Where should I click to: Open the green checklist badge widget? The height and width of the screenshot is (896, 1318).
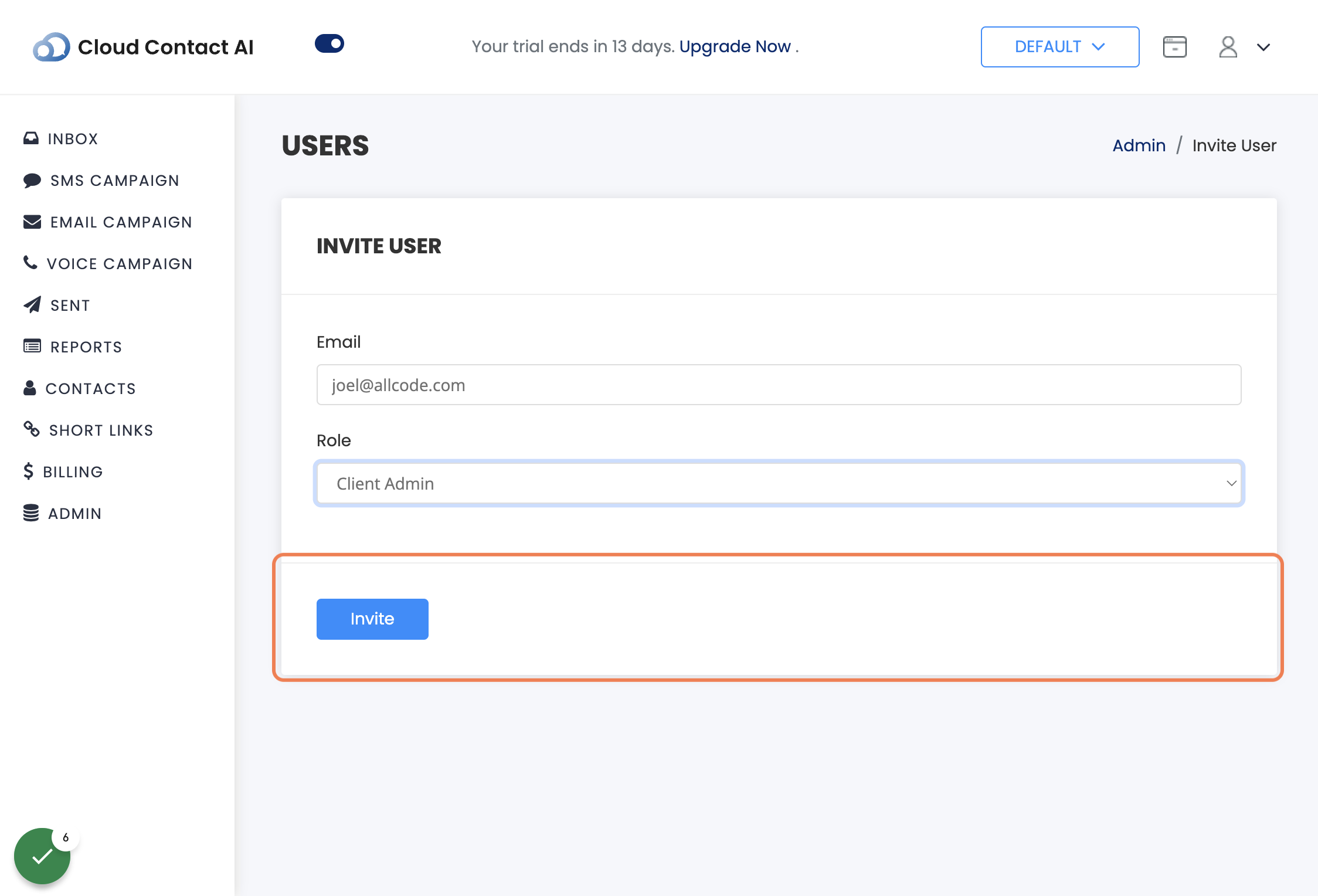coord(42,856)
